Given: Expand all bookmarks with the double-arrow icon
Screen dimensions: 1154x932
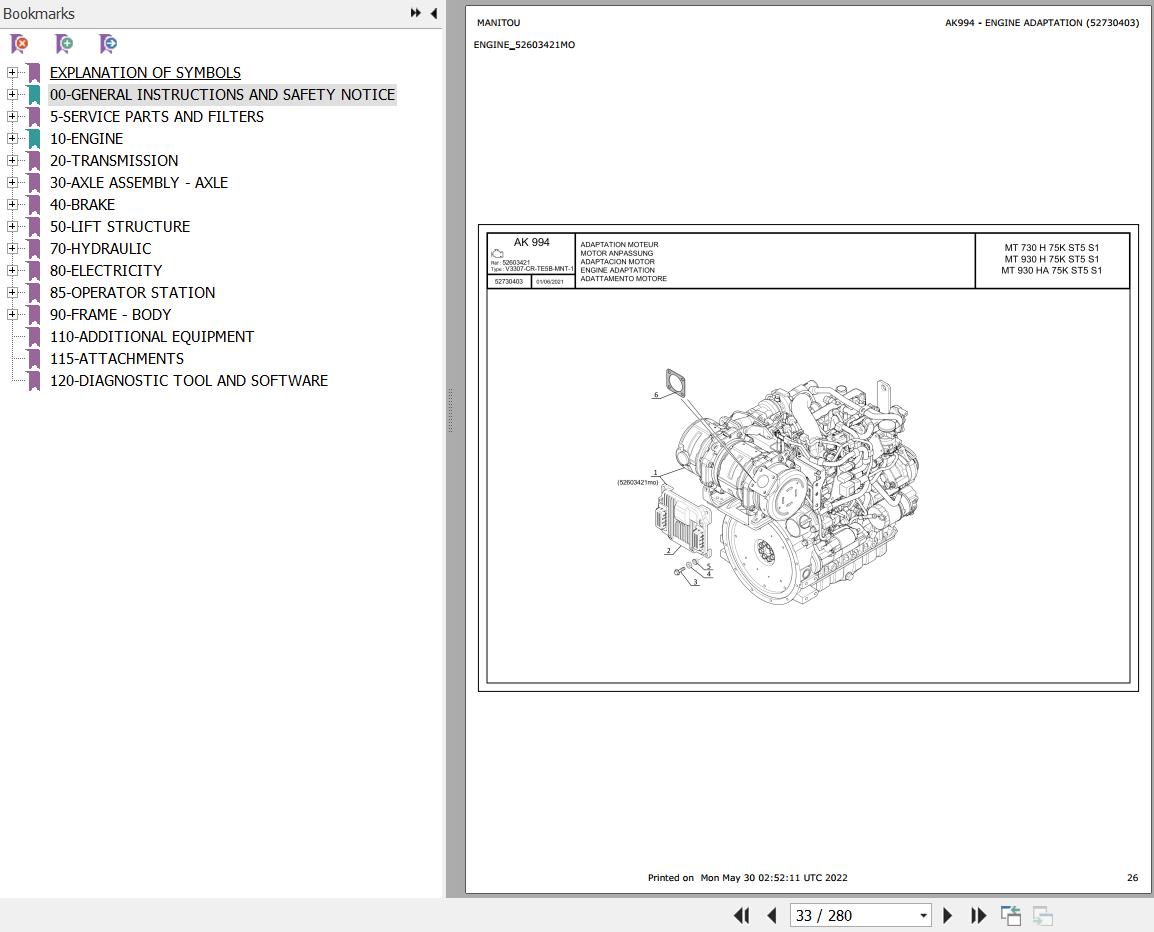Looking at the screenshot, I should click(416, 13).
